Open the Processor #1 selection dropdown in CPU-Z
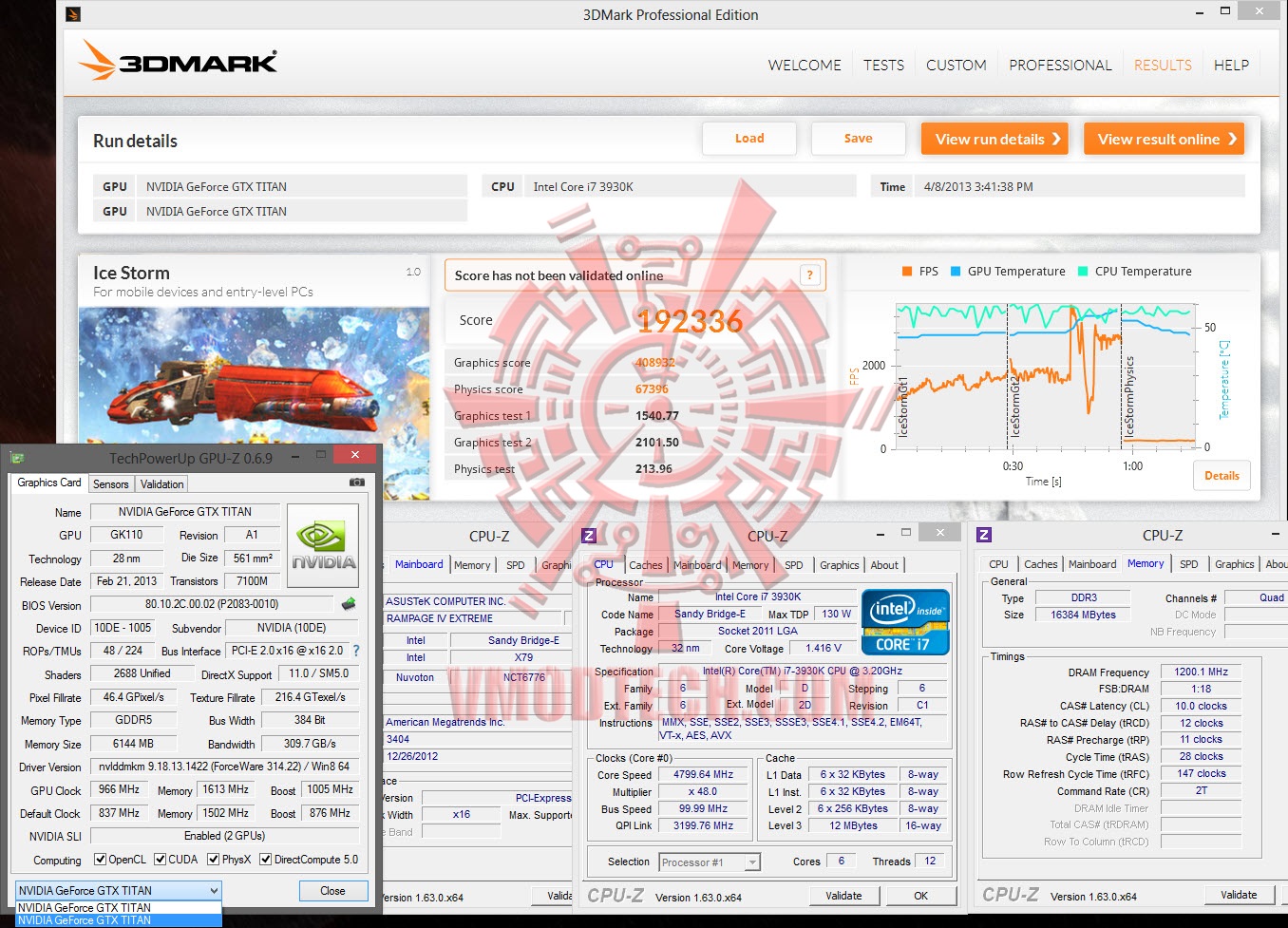1288x928 pixels. (710, 862)
